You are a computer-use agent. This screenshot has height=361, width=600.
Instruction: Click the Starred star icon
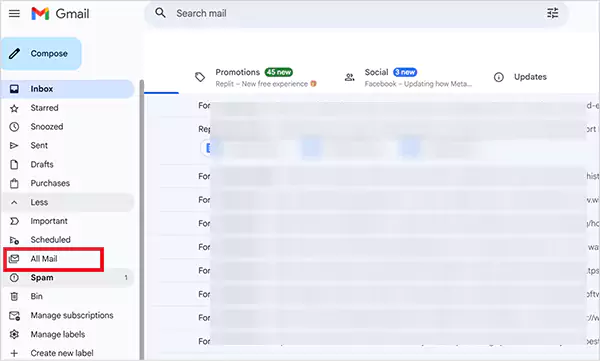click(x=14, y=108)
